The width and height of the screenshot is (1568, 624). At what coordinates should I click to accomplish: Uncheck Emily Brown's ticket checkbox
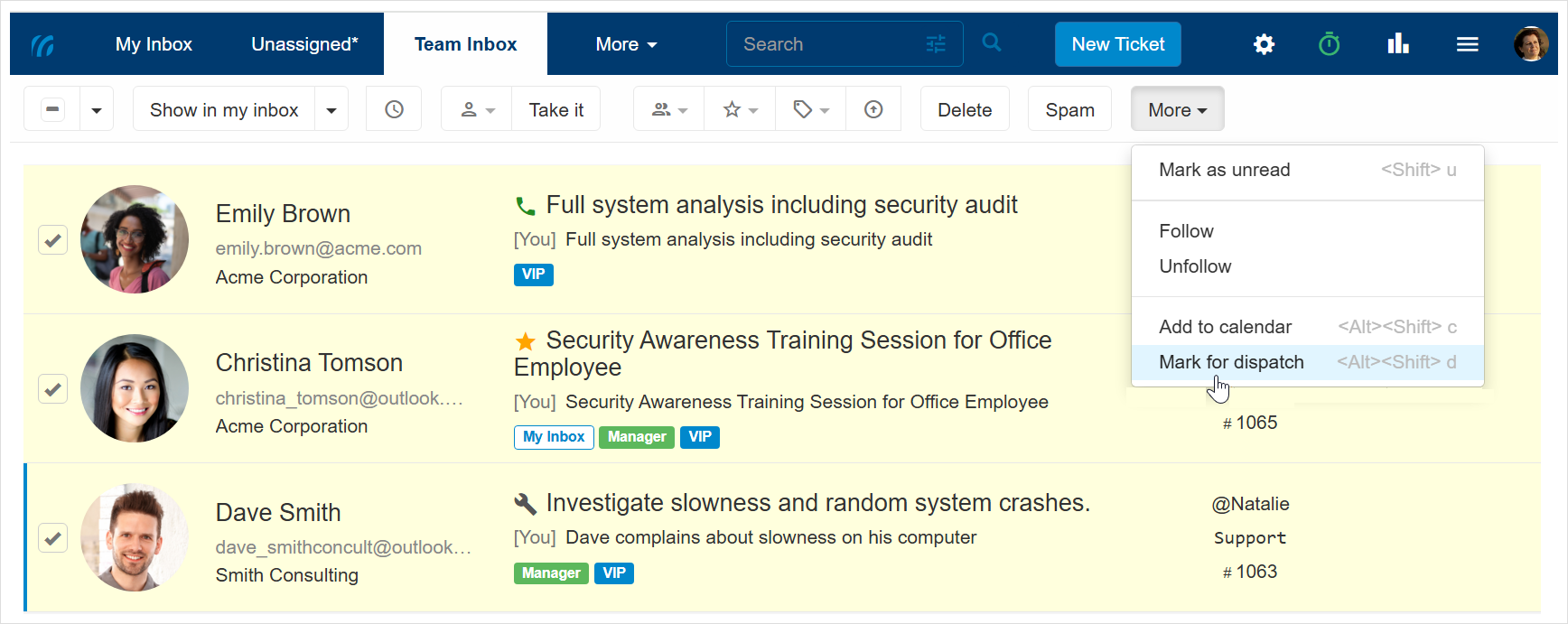click(x=53, y=240)
